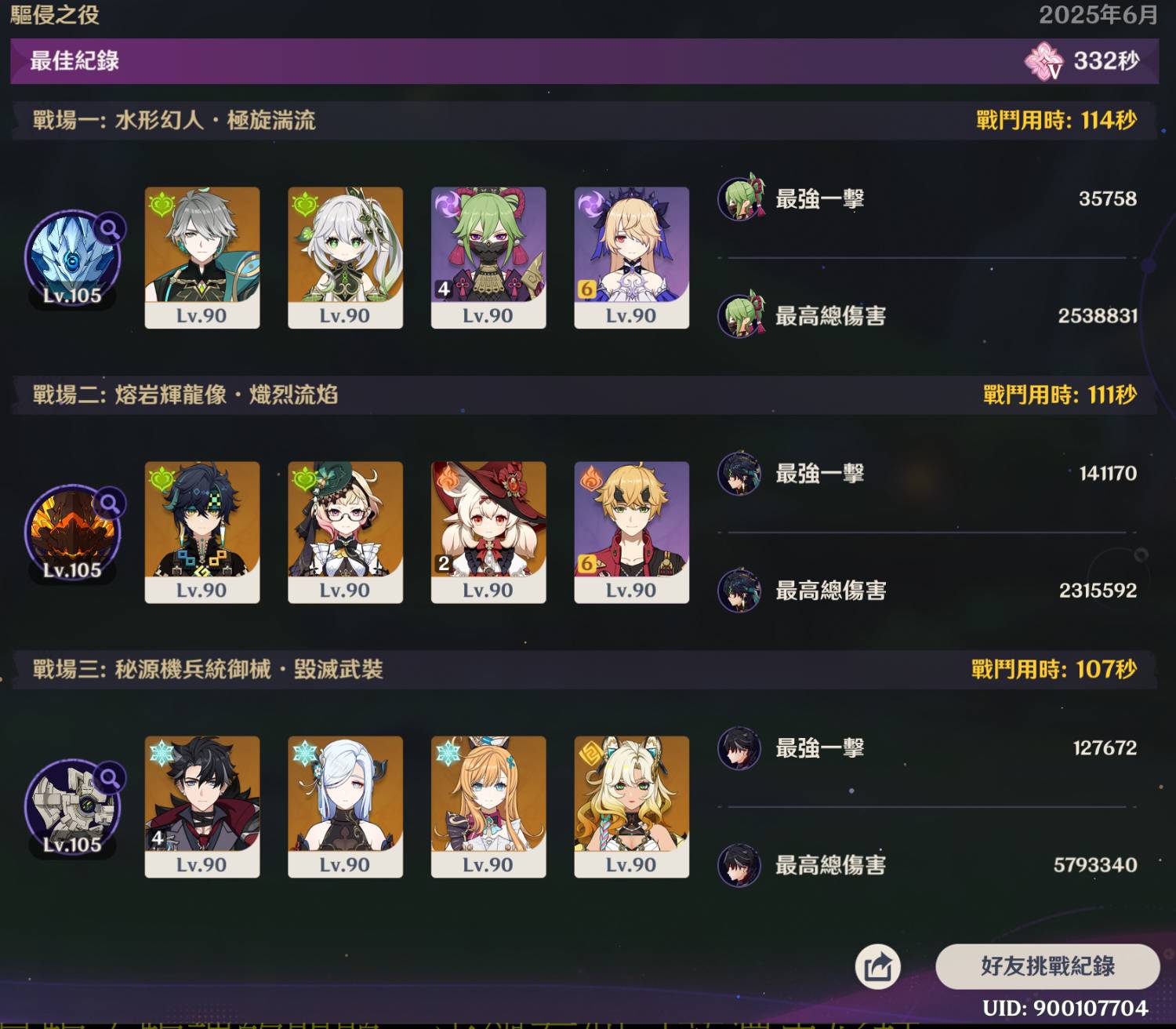Open 好友挑戰紀錄 friend challenge records
1176x1029 pixels.
[x=1047, y=966]
